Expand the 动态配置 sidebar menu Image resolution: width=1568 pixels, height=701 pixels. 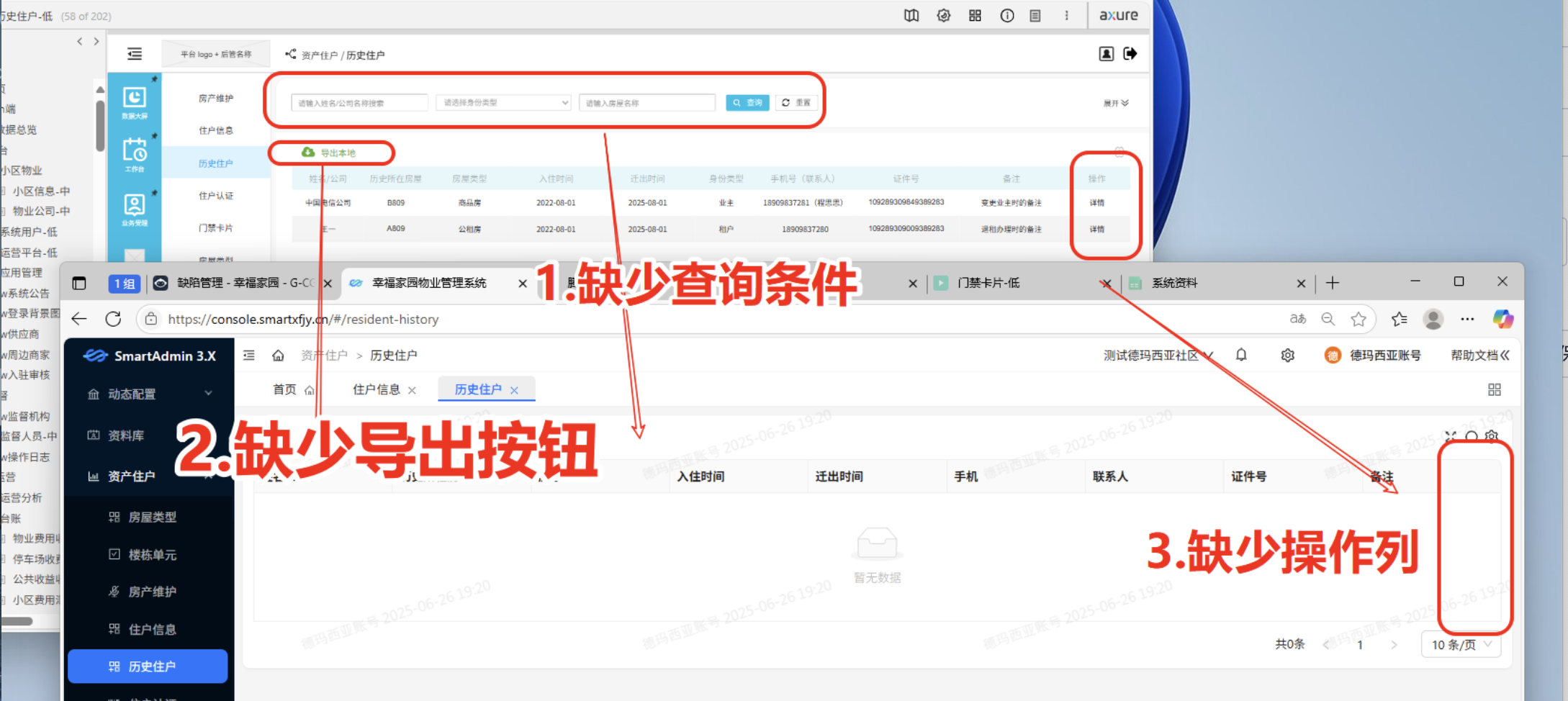tap(149, 394)
